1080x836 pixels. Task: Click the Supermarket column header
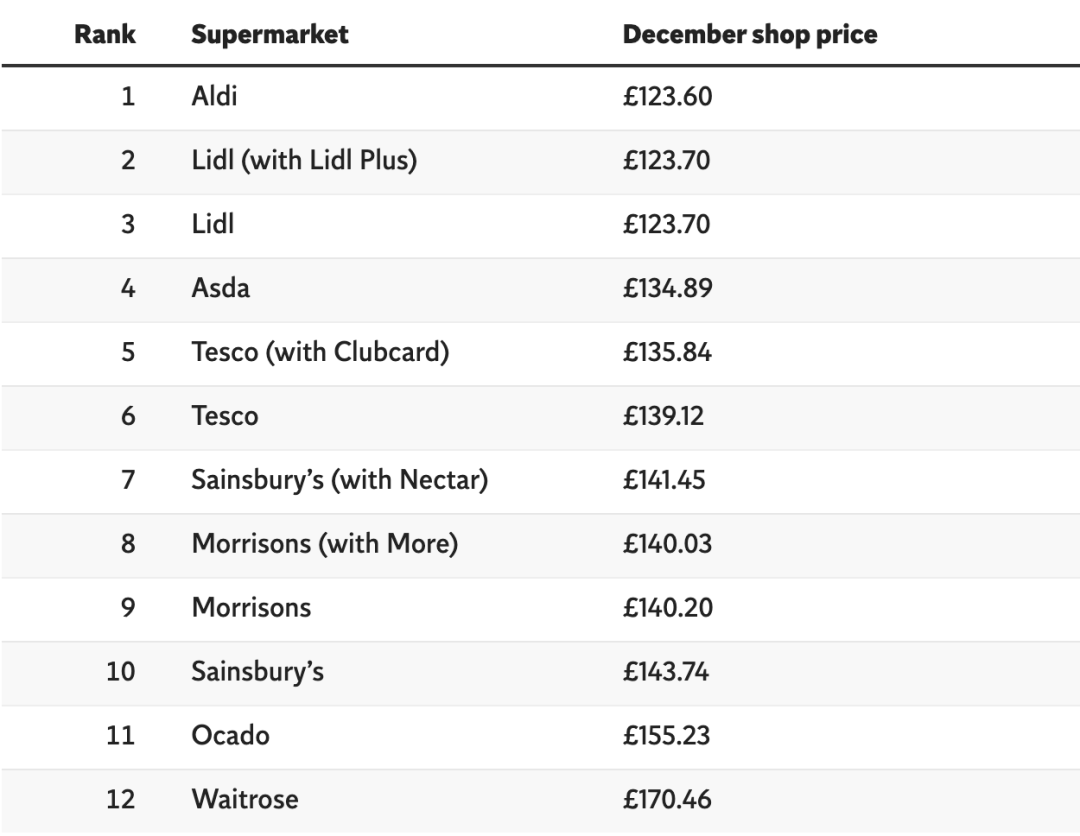point(270,34)
